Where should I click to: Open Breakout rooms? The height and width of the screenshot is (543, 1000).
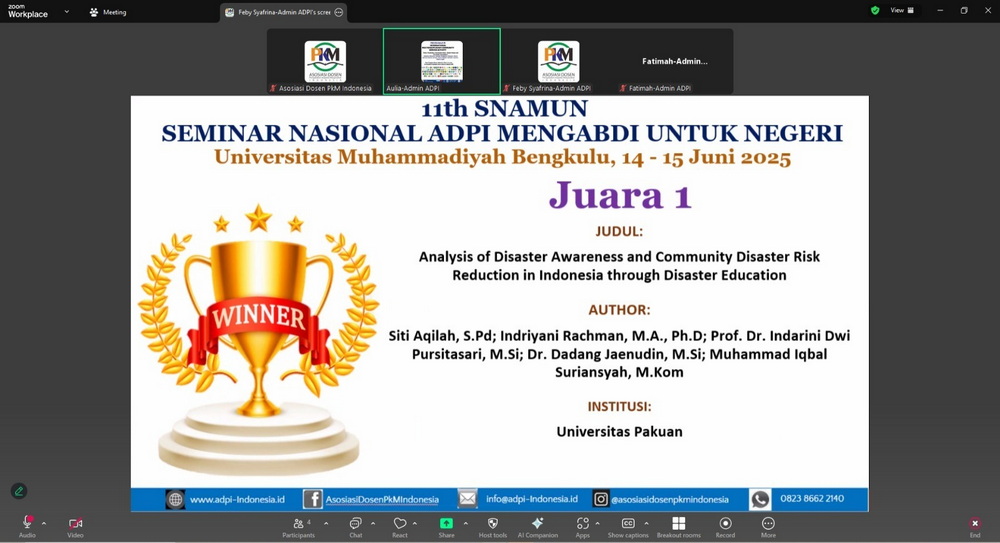pyautogui.click(x=679, y=526)
